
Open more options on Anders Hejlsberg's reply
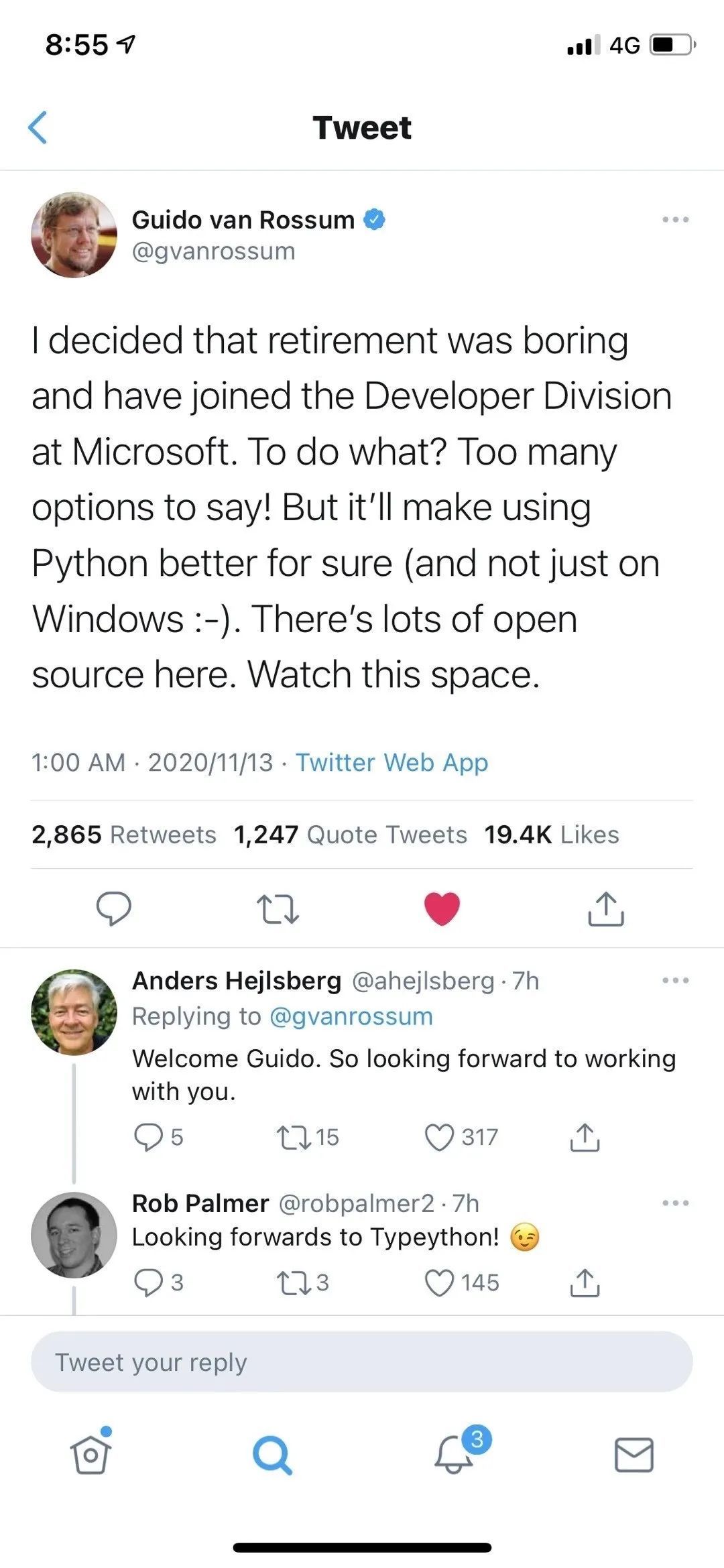pos(675,981)
